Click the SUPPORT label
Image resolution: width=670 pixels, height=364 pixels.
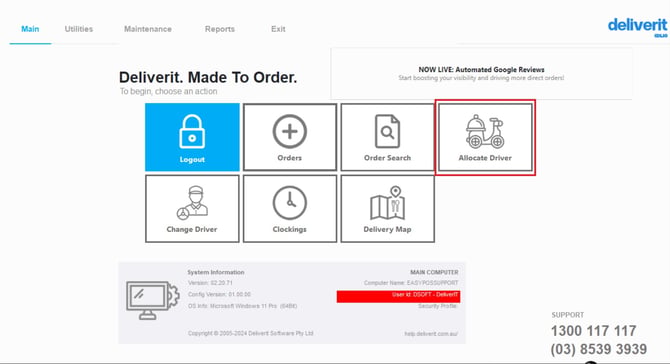pos(567,315)
